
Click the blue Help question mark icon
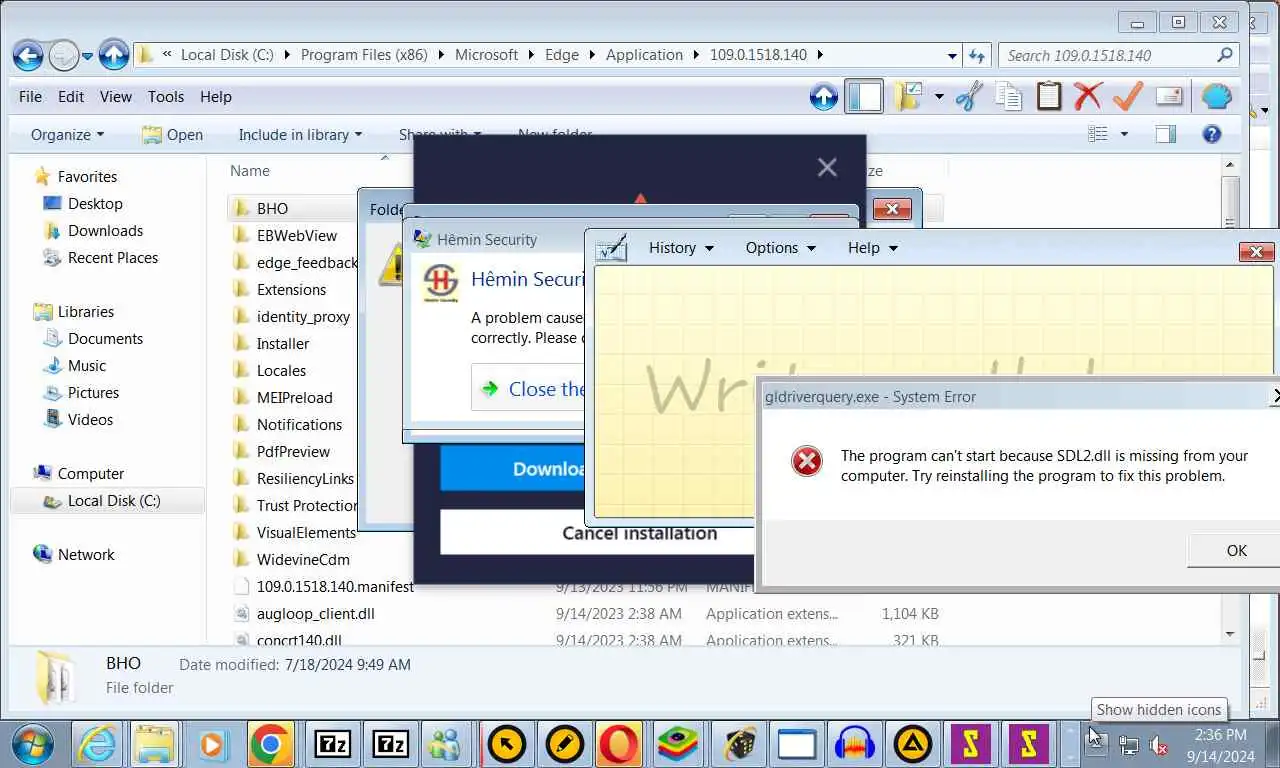[1212, 134]
